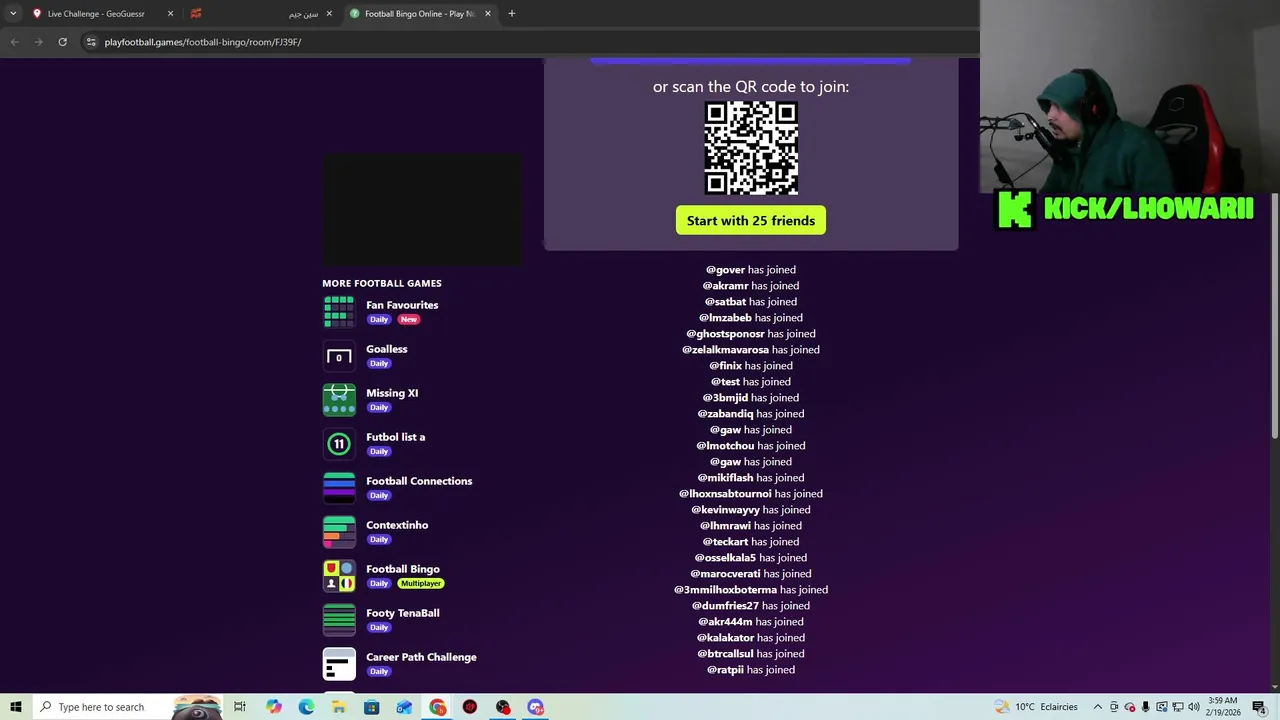Open Task View on the taskbar
Screen dimensions: 1280x720
240,707
